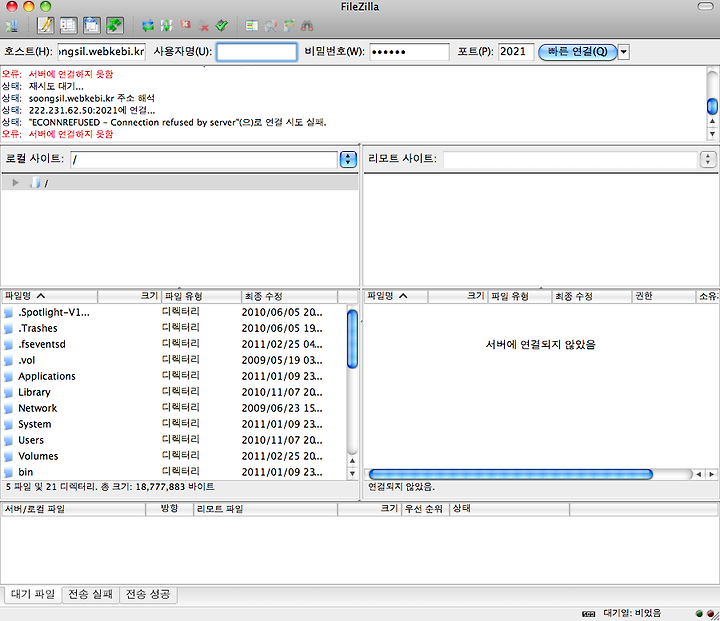The width and height of the screenshot is (720, 621).
Task: Click the password (비밀번호) field
Action: (409, 51)
